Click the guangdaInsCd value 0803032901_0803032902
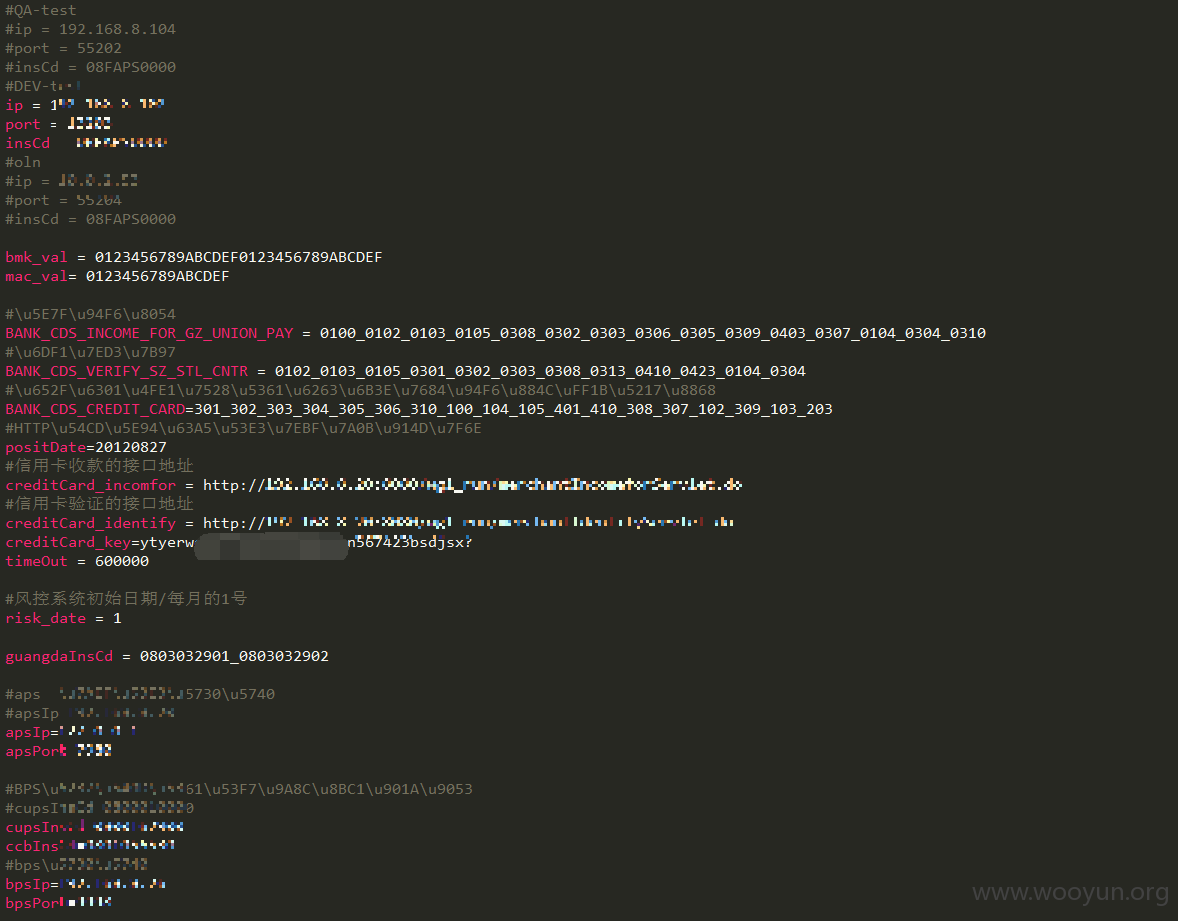 click(234, 657)
